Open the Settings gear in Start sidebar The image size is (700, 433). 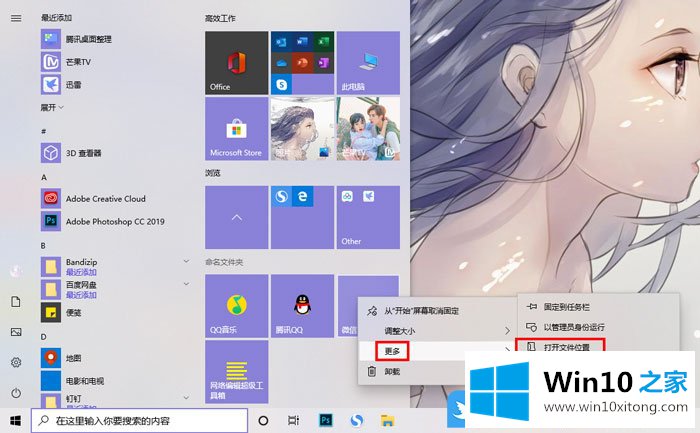tap(16, 362)
